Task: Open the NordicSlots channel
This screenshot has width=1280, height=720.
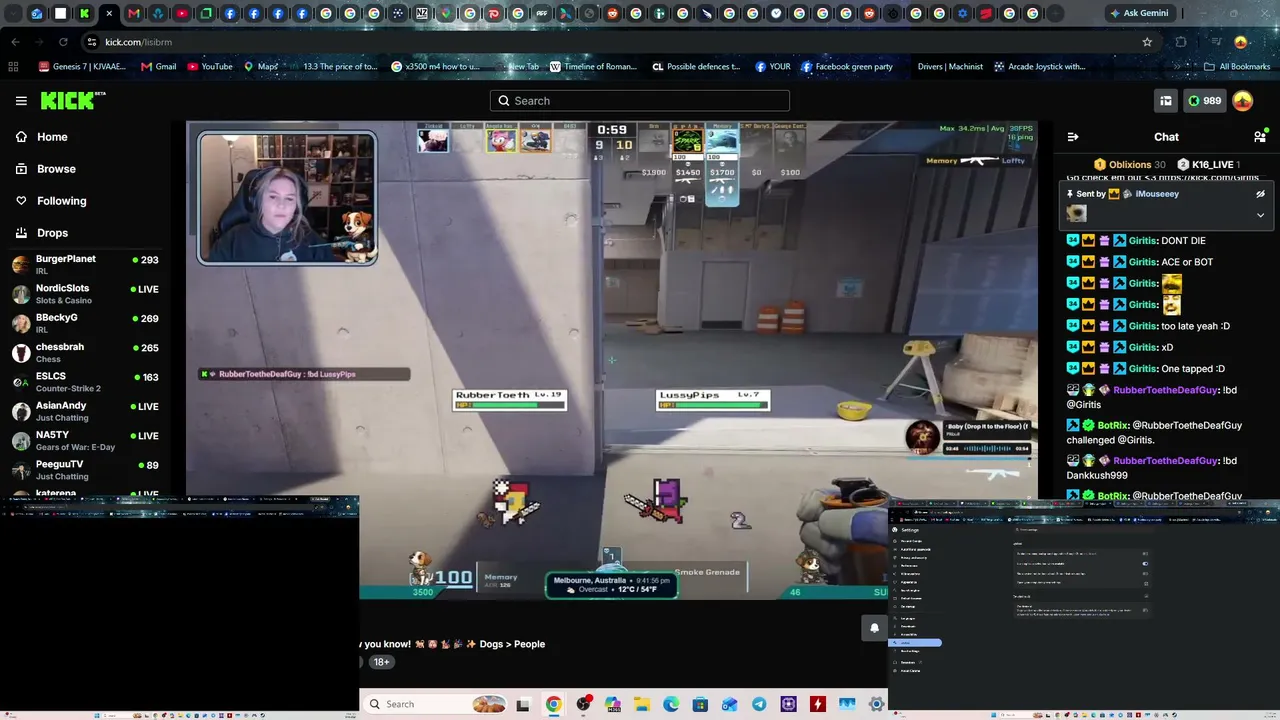Action: (x=85, y=293)
